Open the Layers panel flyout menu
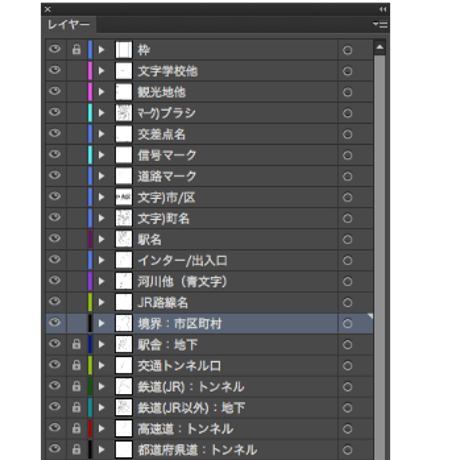 [380, 25]
